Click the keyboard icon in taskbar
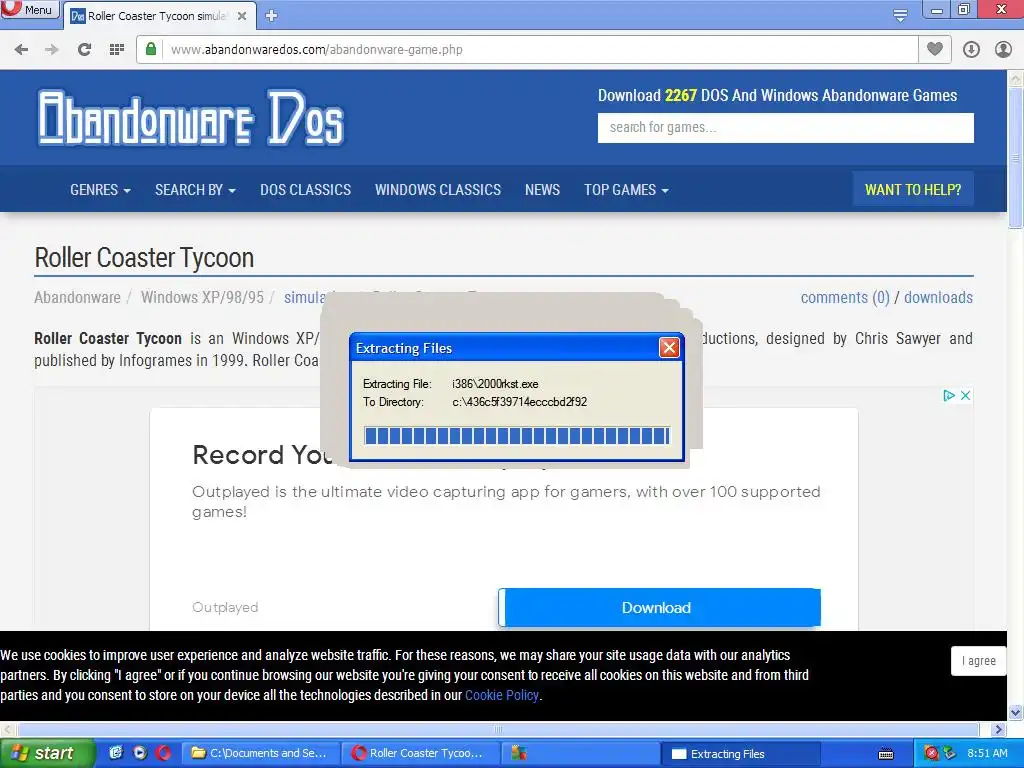The height and width of the screenshot is (768, 1024). 886,754
